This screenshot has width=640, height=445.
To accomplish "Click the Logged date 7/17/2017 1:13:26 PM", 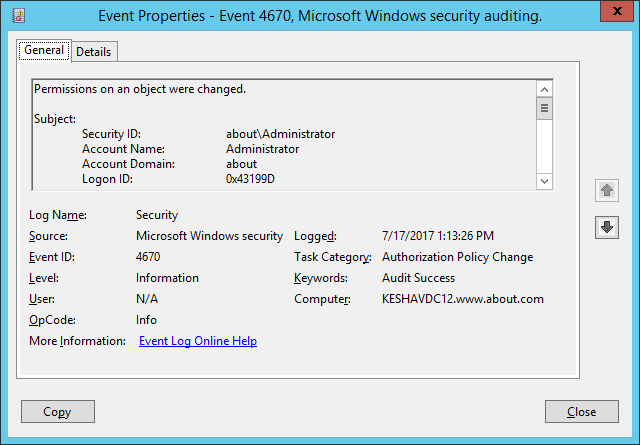I will pyautogui.click(x=438, y=236).
